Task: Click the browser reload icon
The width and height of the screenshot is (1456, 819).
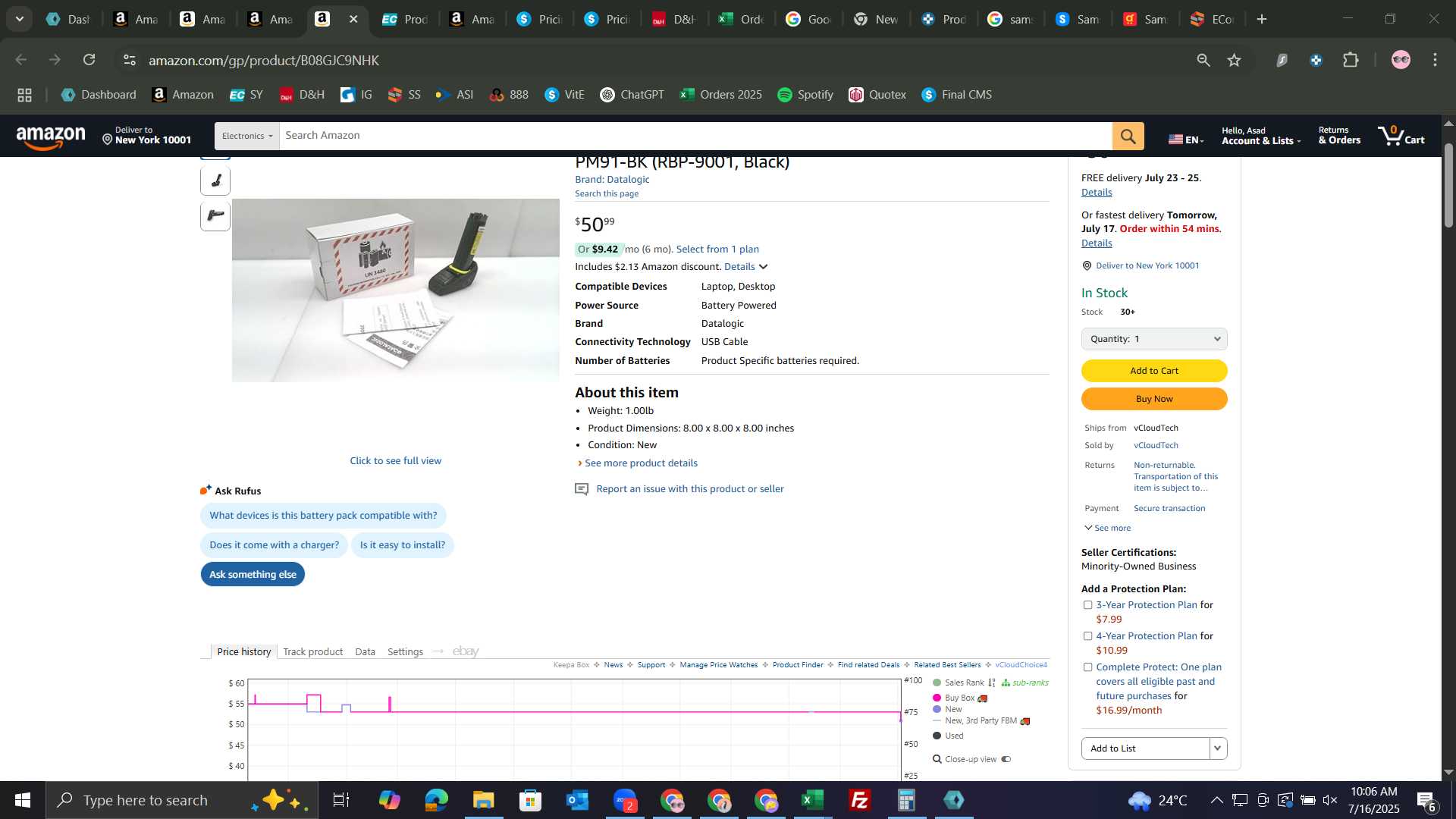Action: click(x=89, y=60)
